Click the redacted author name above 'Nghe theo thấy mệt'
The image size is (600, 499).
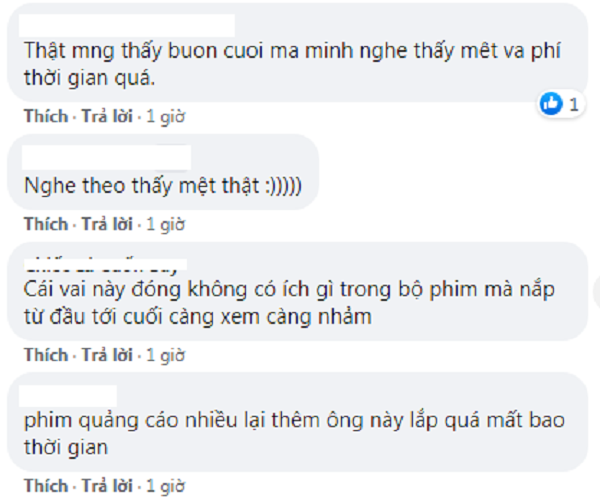coord(106,157)
